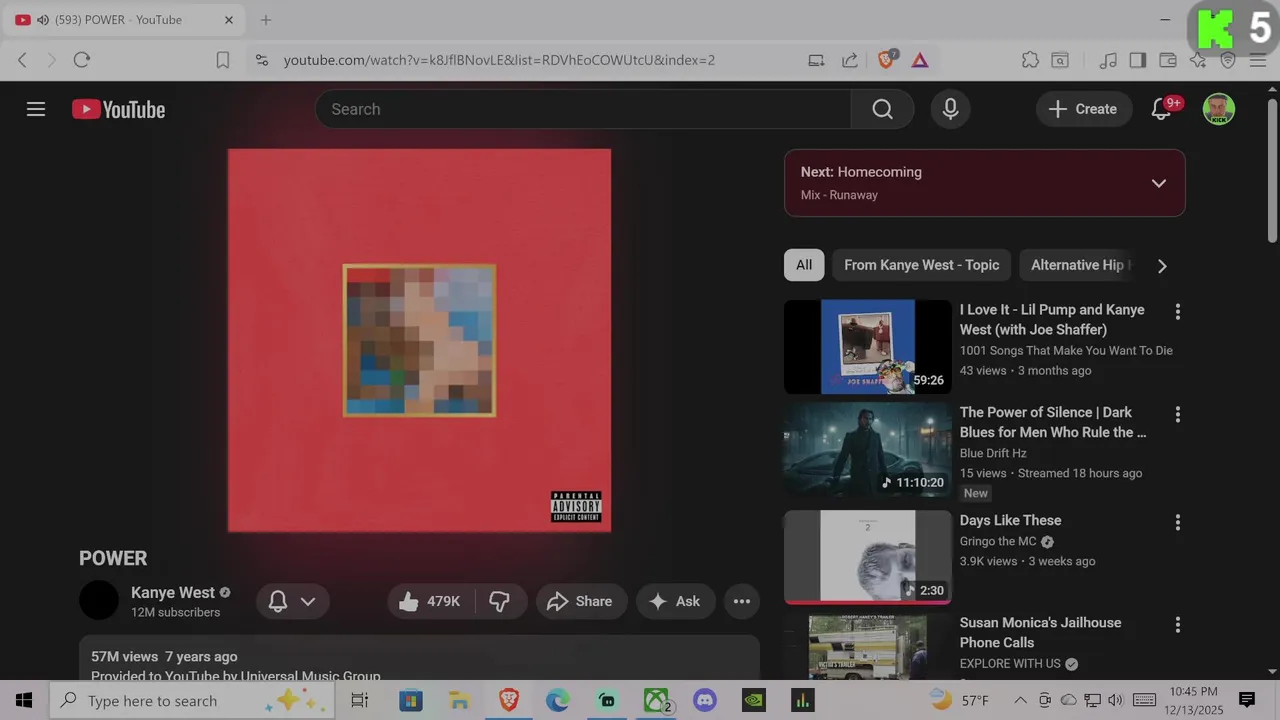
Task: Open options for The Power of Silence video
Action: click(1177, 414)
